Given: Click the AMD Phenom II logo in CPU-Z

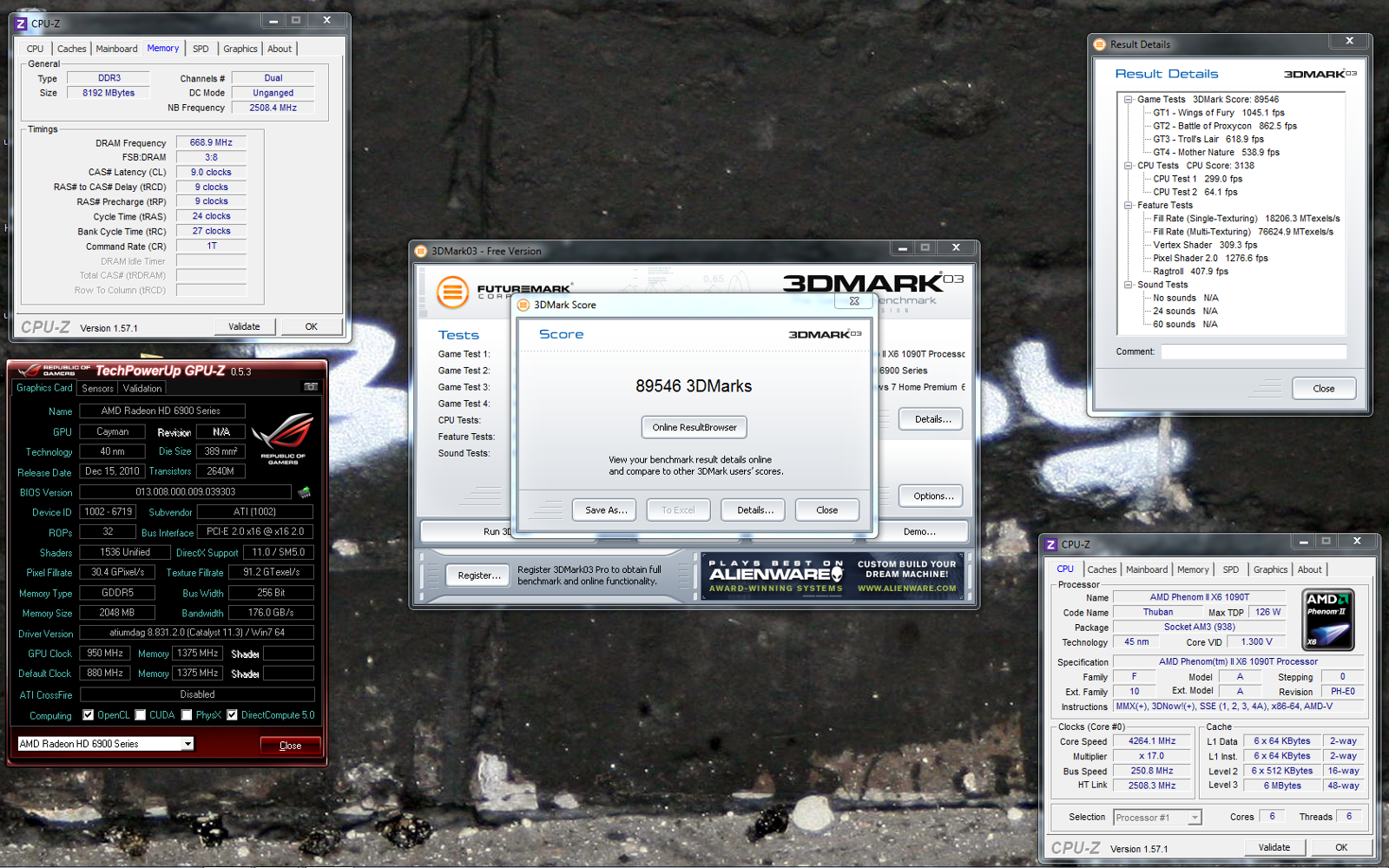Looking at the screenshot, I should 1328,620.
